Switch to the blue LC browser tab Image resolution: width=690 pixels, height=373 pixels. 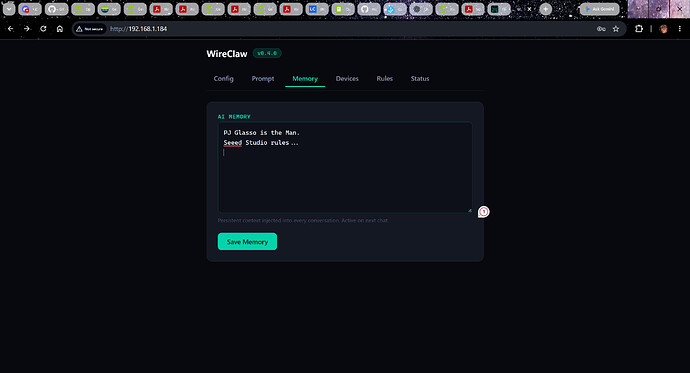pos(317,9)
